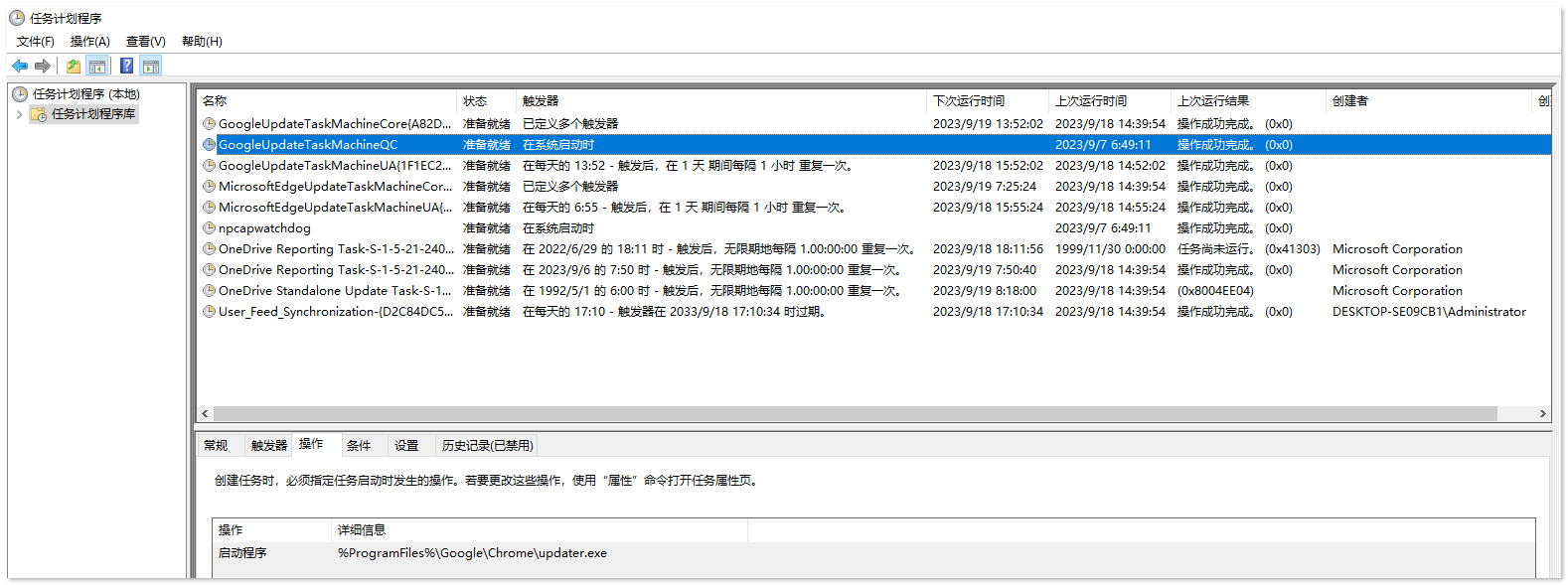
Task: Click the clock icon beside 任务计划程序 (本地)
Action: coord(20,94)
